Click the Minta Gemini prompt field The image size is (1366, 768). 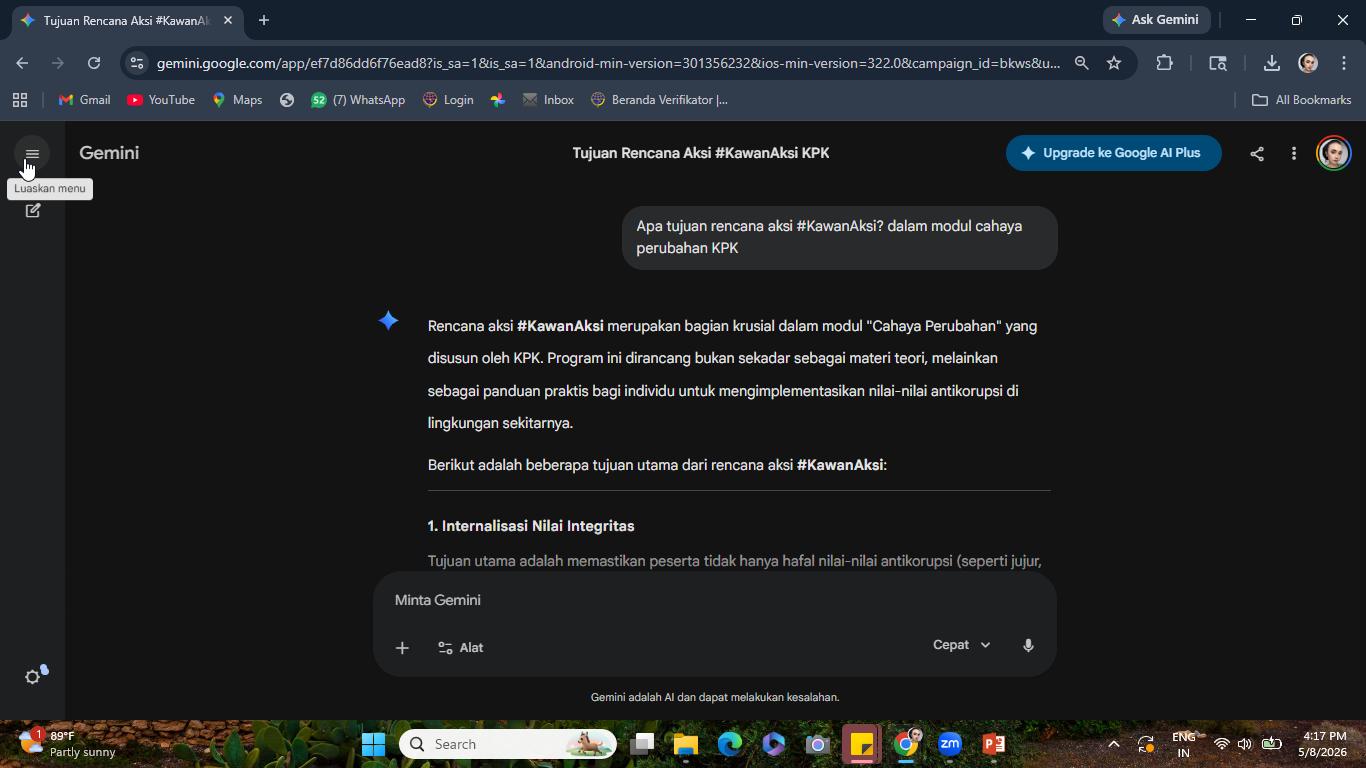tap(714, 600)
